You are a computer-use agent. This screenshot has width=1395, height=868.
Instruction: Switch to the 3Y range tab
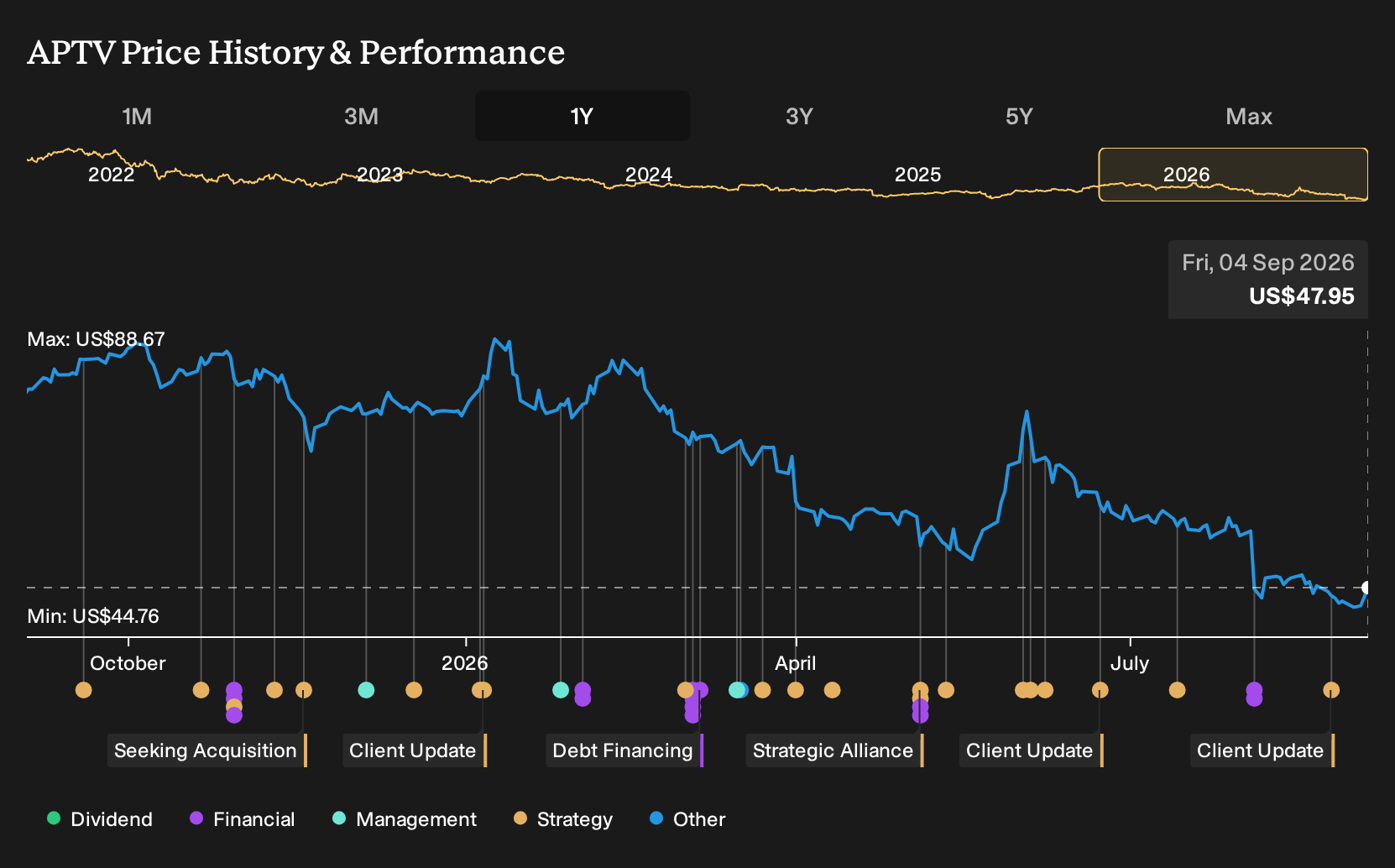point(799,116)
